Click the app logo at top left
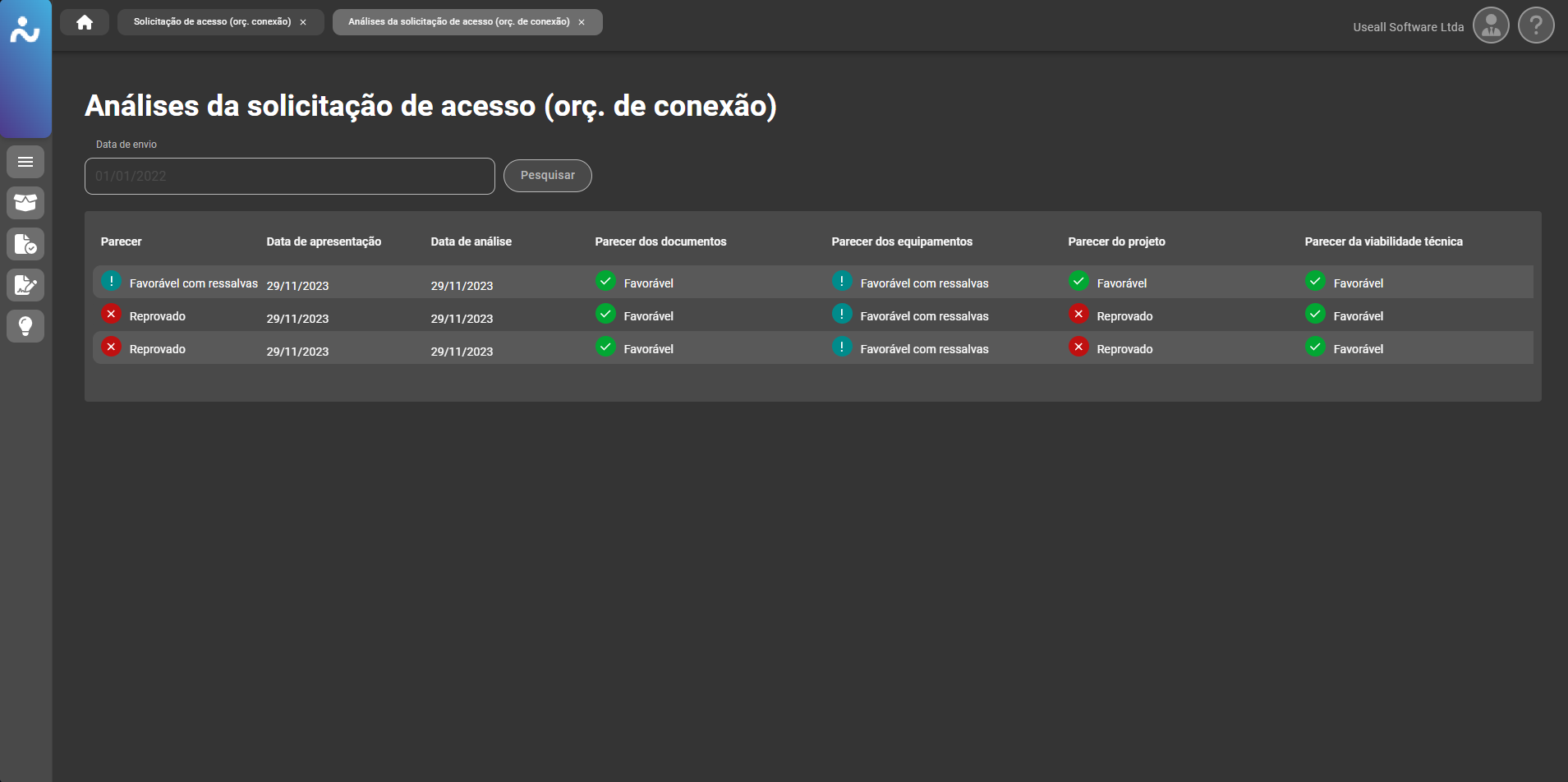The width and height of the screenshot is (1568, 782). [x=25, y=30]
